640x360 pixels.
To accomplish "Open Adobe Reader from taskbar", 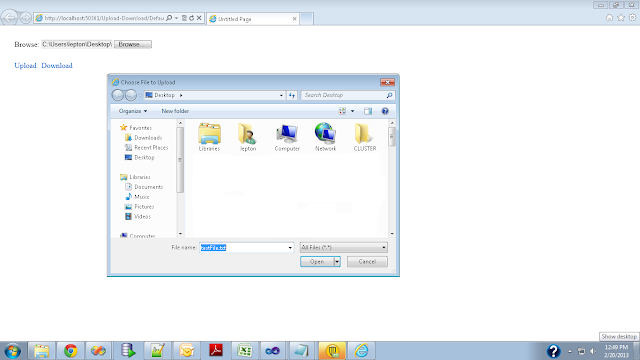I will [x=216, y=351].
